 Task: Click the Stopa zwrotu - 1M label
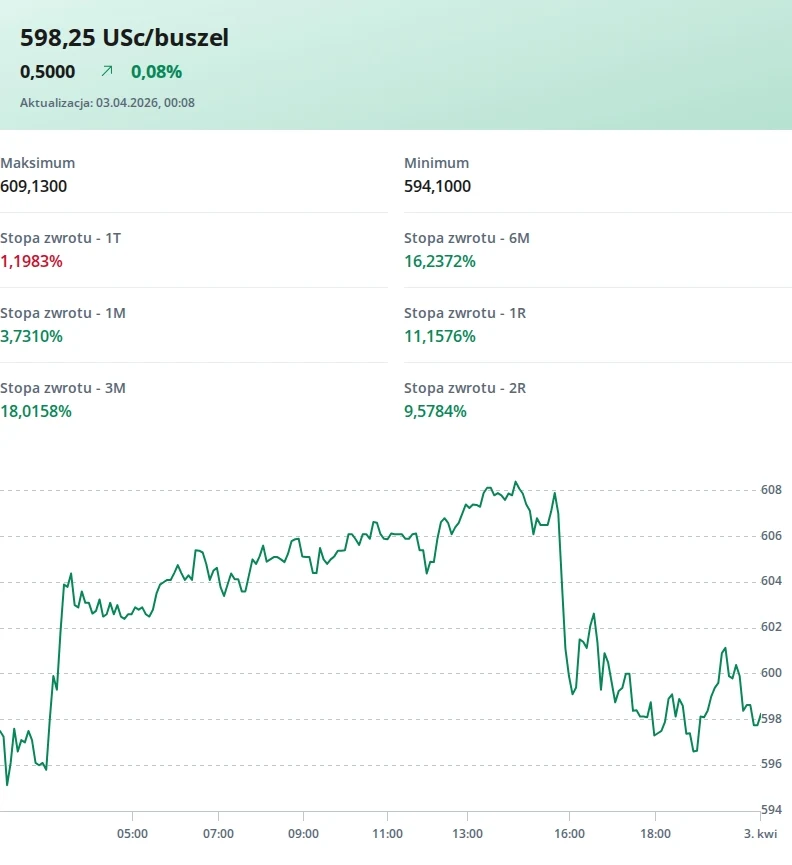click(63, 313)
